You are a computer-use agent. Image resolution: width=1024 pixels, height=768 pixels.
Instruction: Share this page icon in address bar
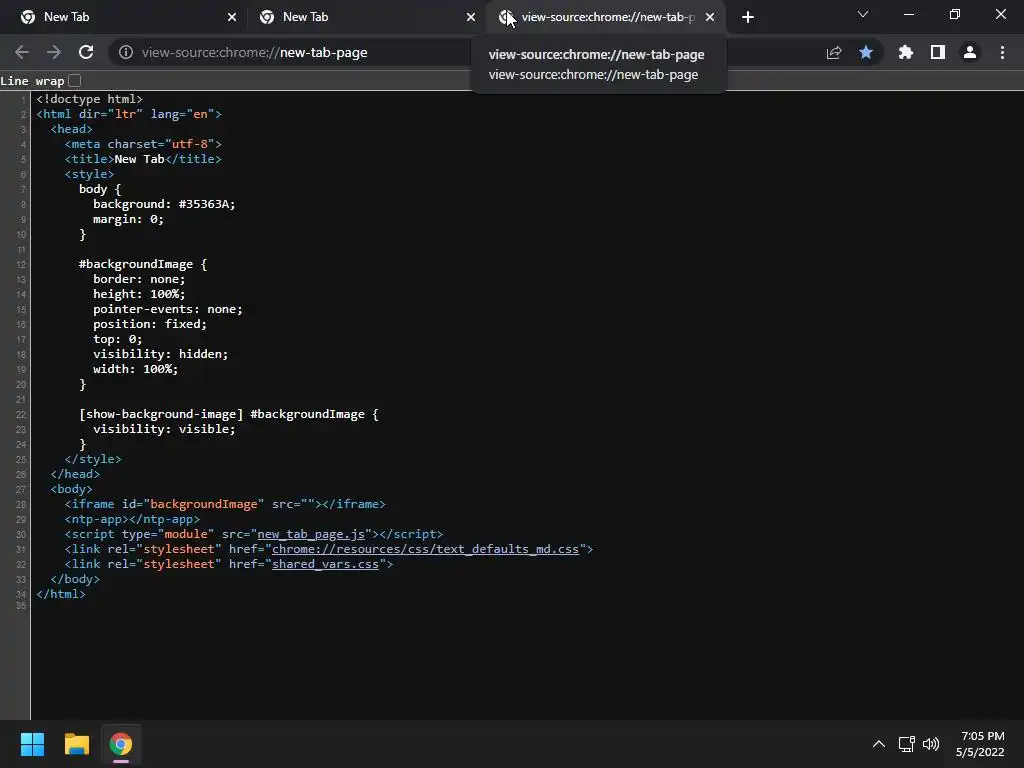point(834,52)
